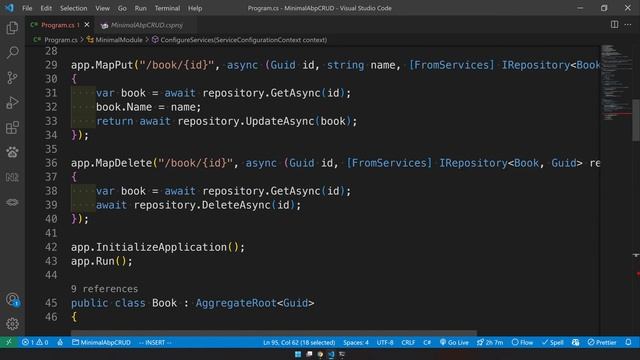Click the 2h 7m time tracker
Screen dimensions: 640x360
pyautogui.click(x=490, y=342)
